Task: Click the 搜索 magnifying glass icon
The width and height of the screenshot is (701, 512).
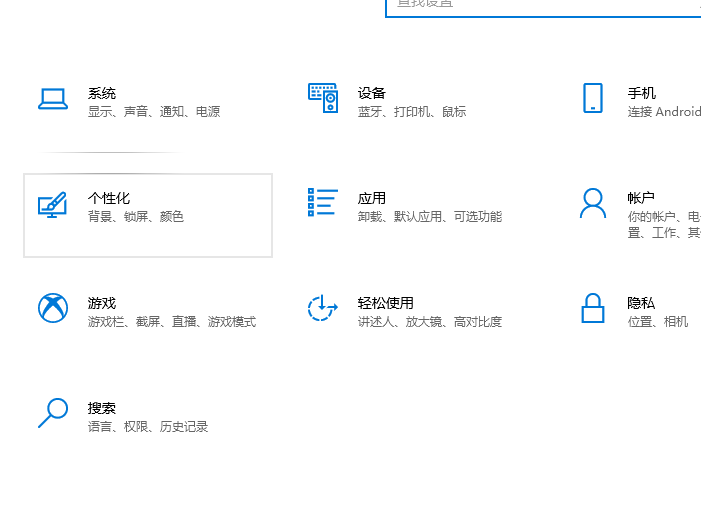Action: click(52, 413)
